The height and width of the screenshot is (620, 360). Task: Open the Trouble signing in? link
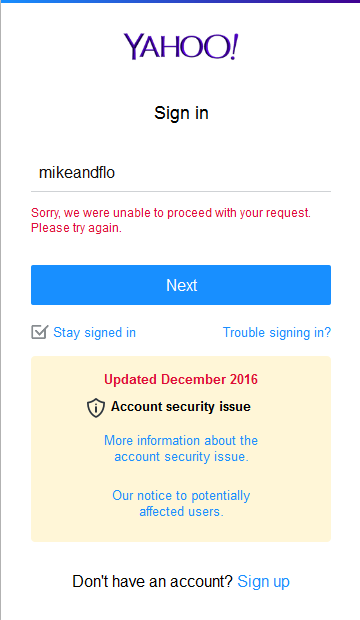pyautogui.click(x=277, y=333)
